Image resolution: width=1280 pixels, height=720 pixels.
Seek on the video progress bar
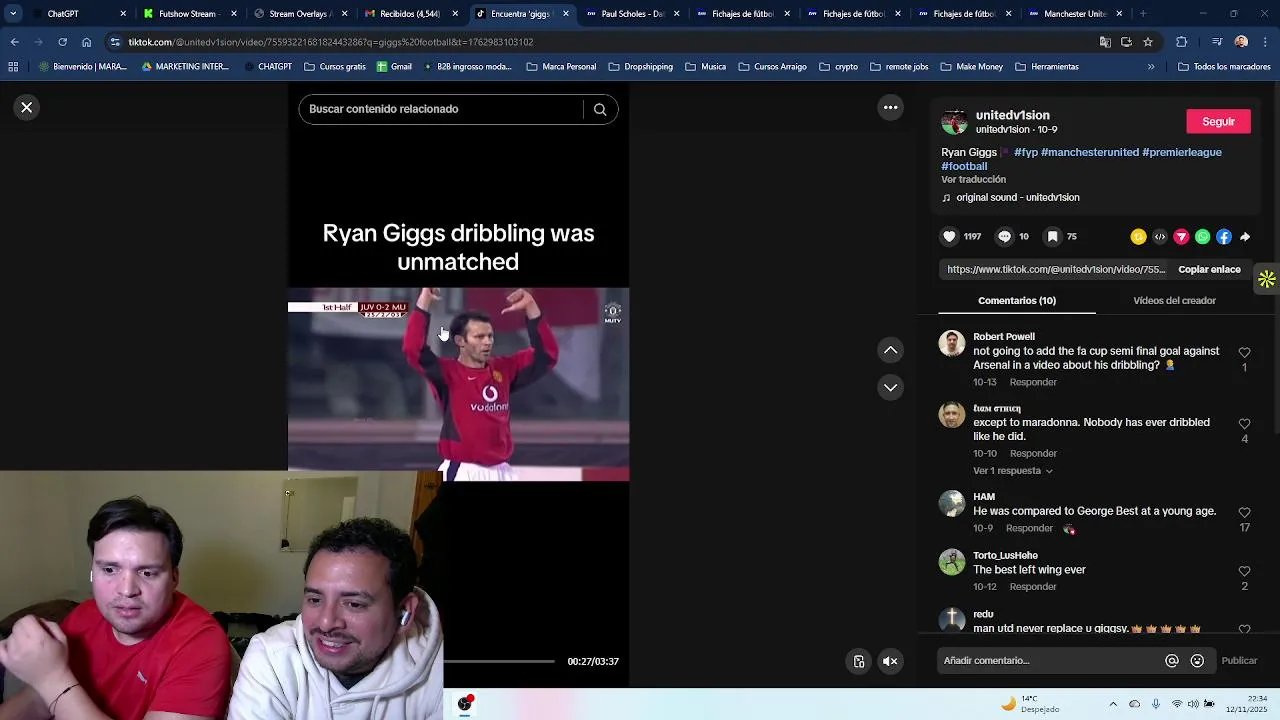[x=499, y=661]
